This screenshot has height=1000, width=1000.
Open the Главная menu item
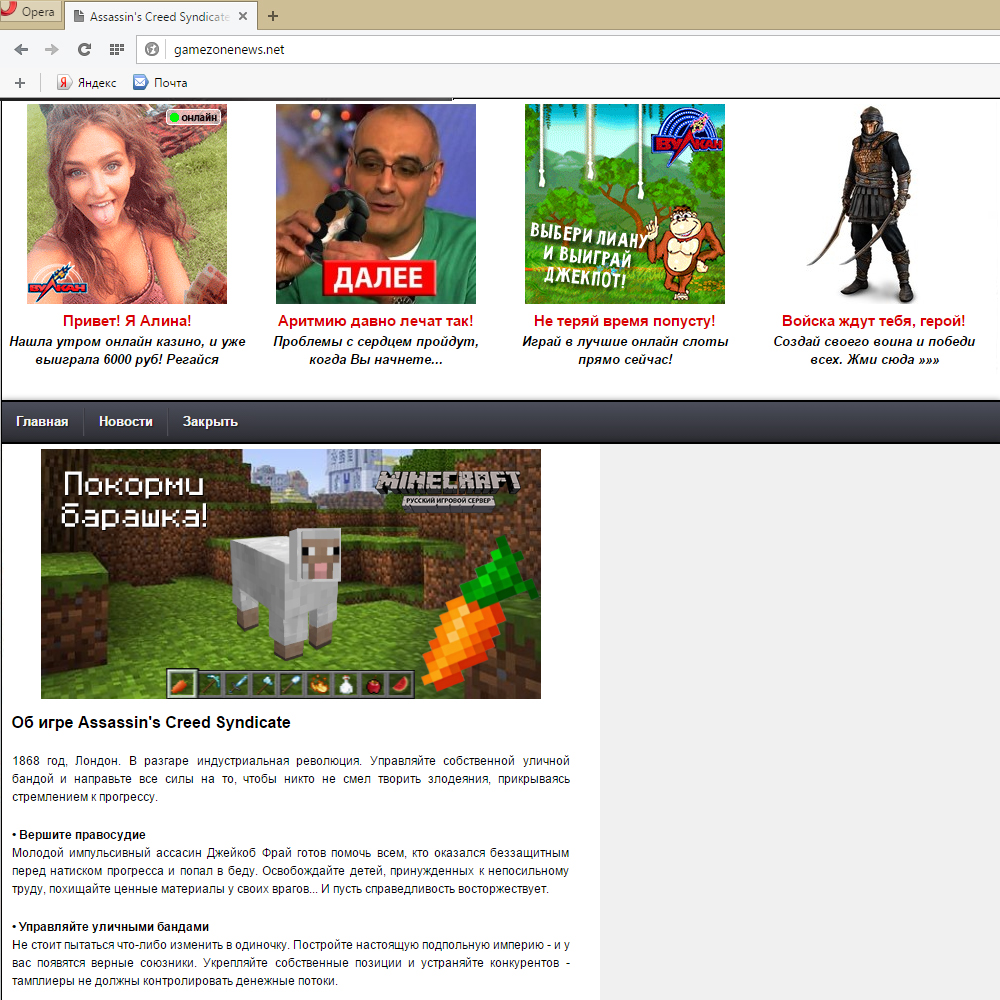click(42, 422)
